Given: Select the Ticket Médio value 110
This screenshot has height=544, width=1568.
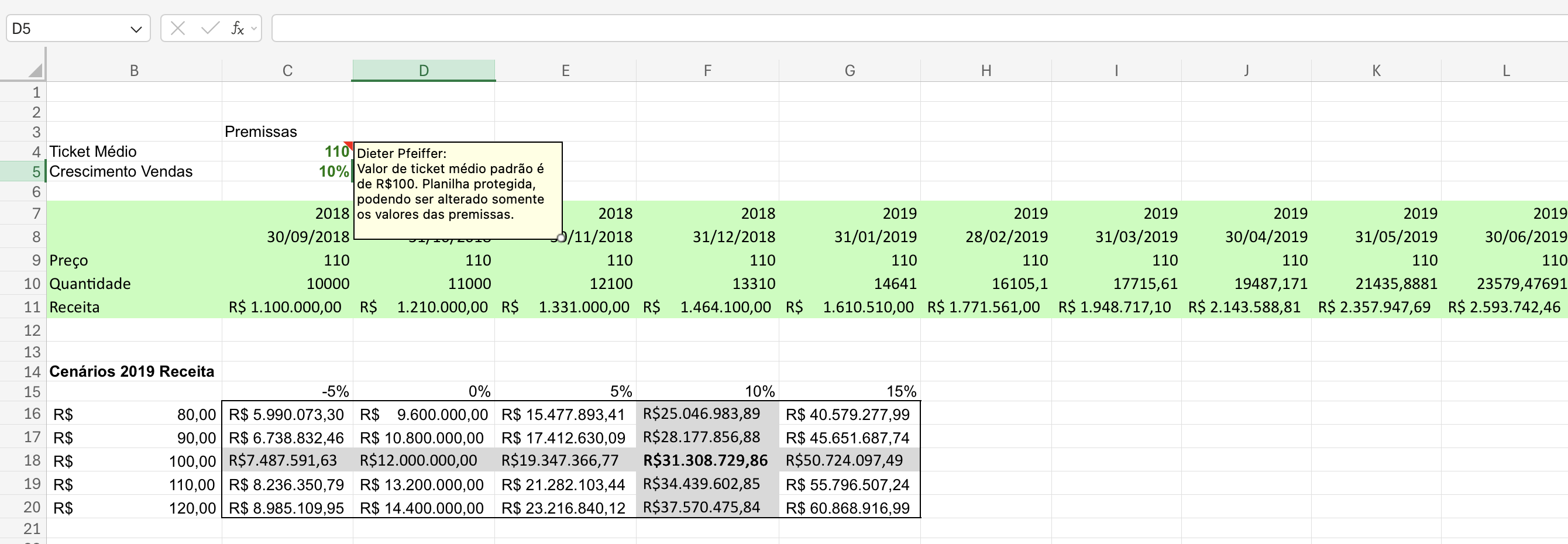Looking at the screenshot, I should [287, 151].
